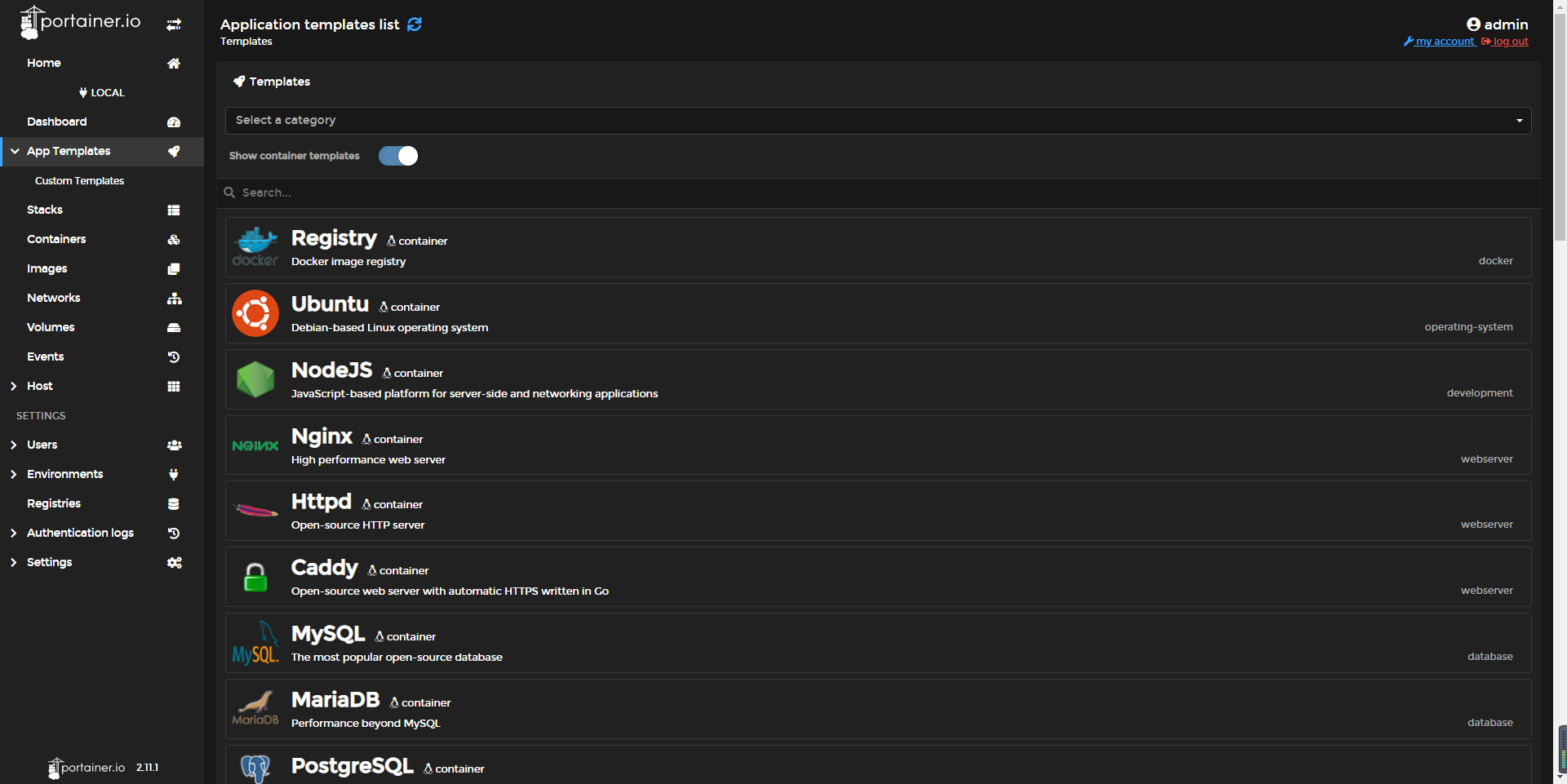Screen dimensions: 1567x784
Task: Go to Dashboard in the sidebar
Action: click(57, 122)
